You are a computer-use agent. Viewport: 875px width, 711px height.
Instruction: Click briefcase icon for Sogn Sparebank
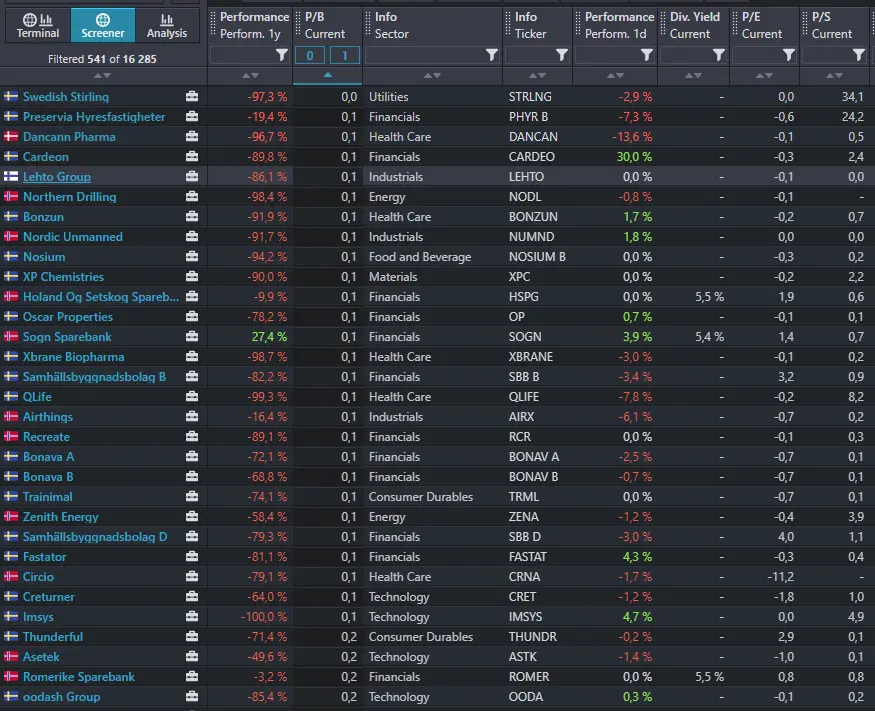click(x=192, y=337)
